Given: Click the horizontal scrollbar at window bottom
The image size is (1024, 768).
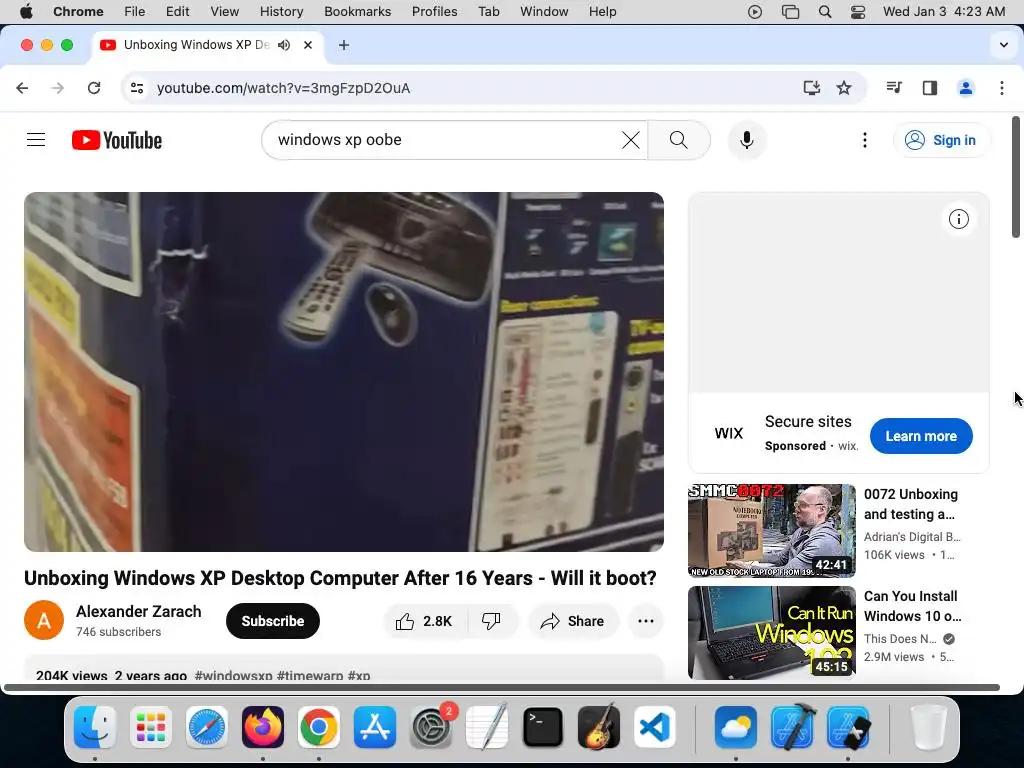Looking at the screenshot, I should coord(502,687).
